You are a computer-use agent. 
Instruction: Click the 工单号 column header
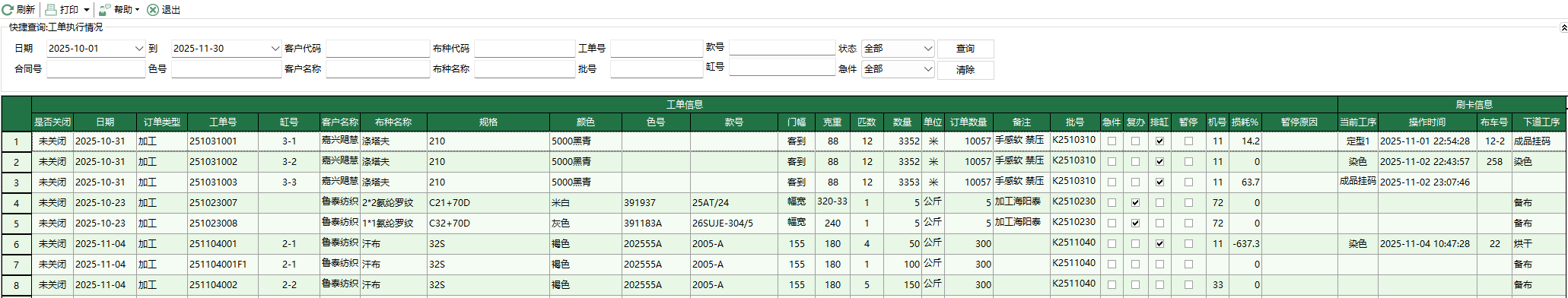[x=223, y=122]
